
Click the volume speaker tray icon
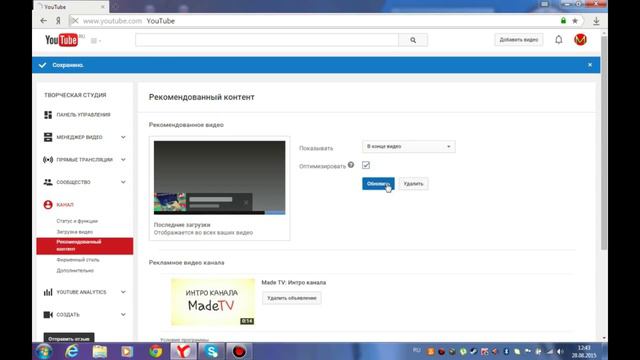560,351
